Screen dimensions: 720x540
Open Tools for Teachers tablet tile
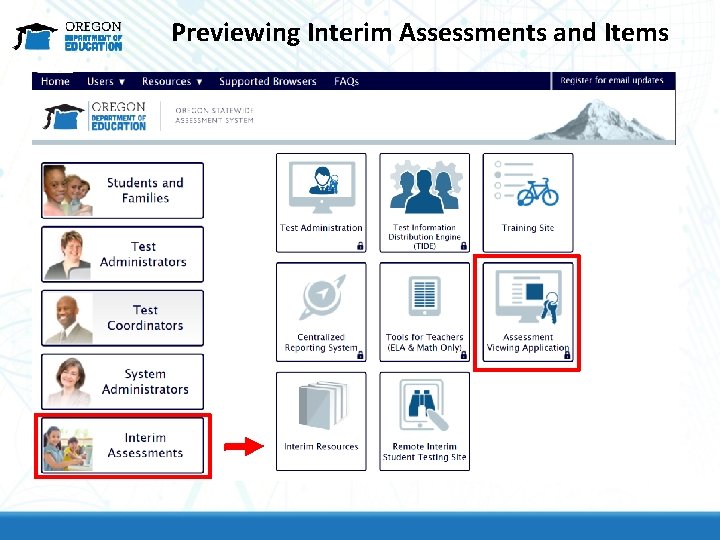pos(425,312)
